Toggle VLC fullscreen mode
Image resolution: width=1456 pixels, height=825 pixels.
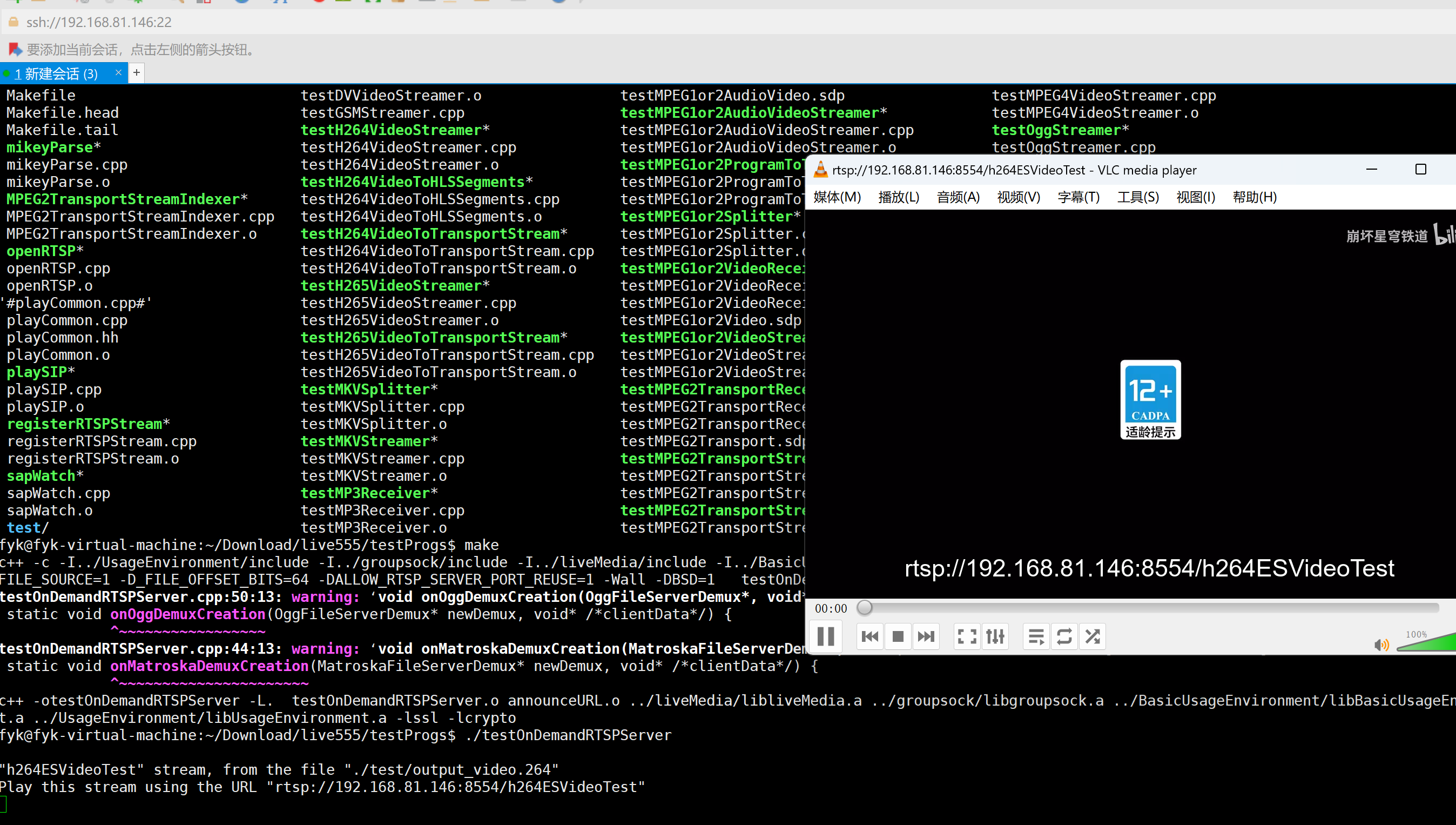pyautogui.click(x=967, y=636)
